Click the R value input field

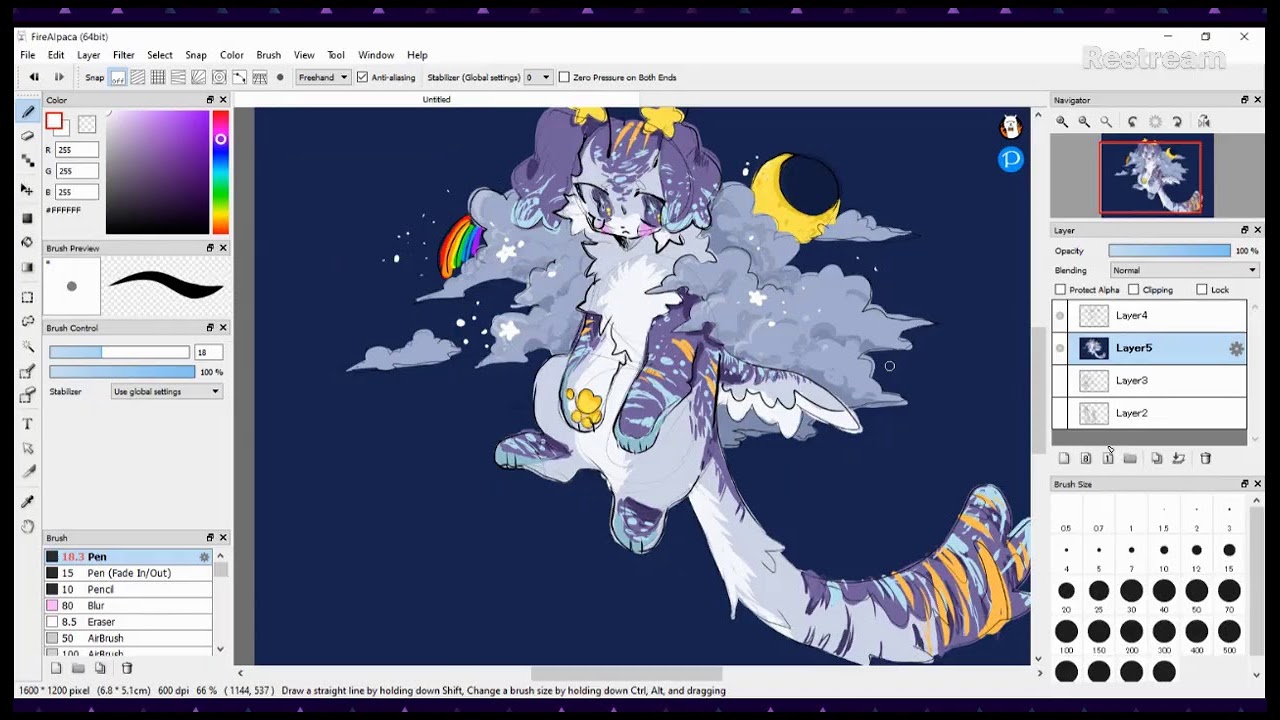[x=78, y=150]
